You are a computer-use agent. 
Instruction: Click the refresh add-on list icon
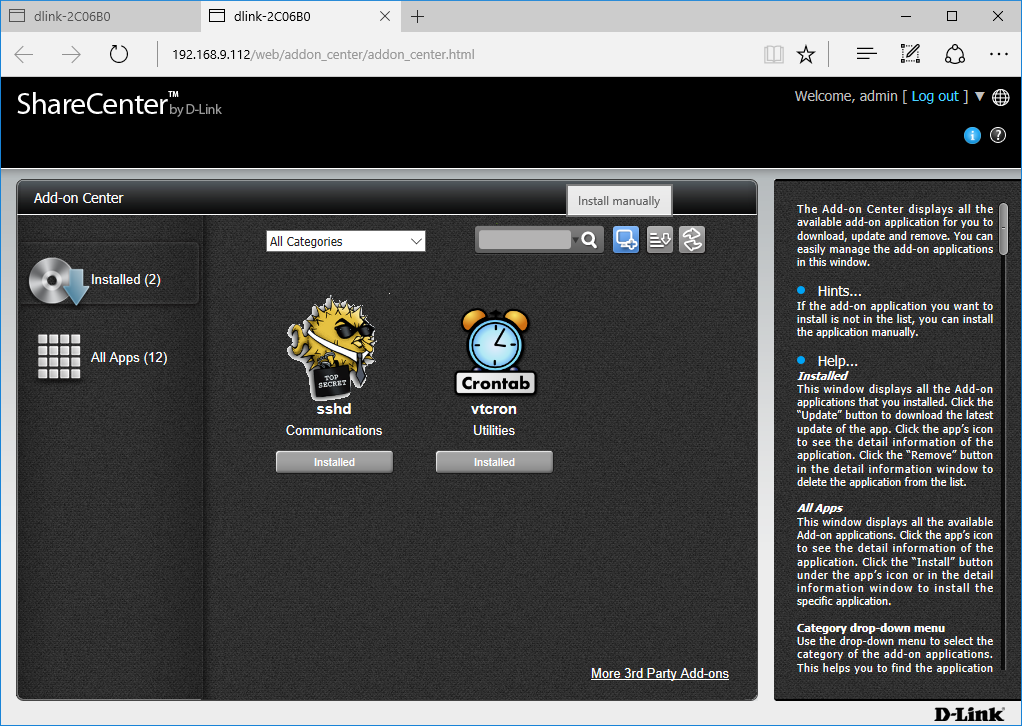coord(692,240)
